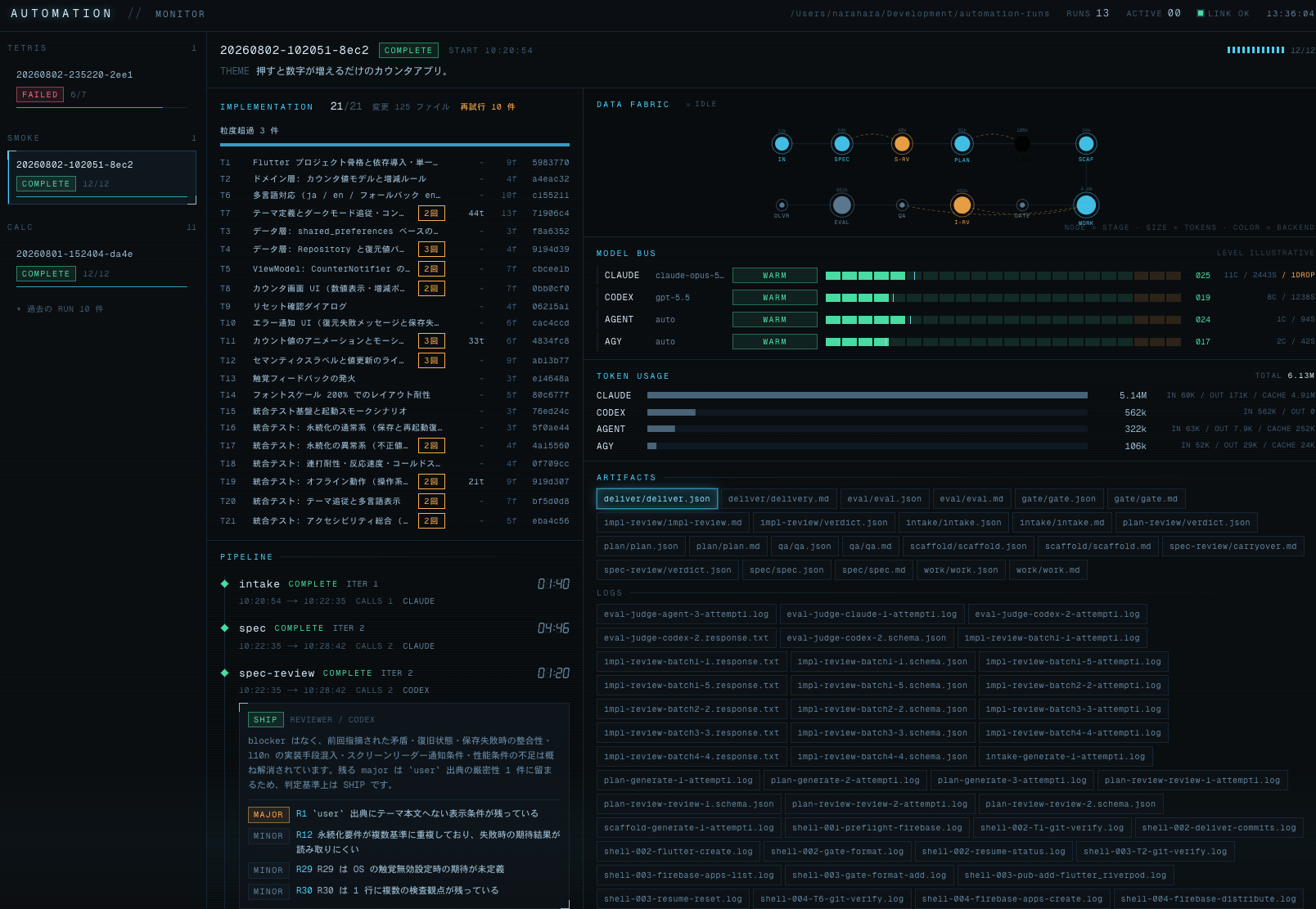Click the CLAUDE model bus level meter

pos(1003,276)
